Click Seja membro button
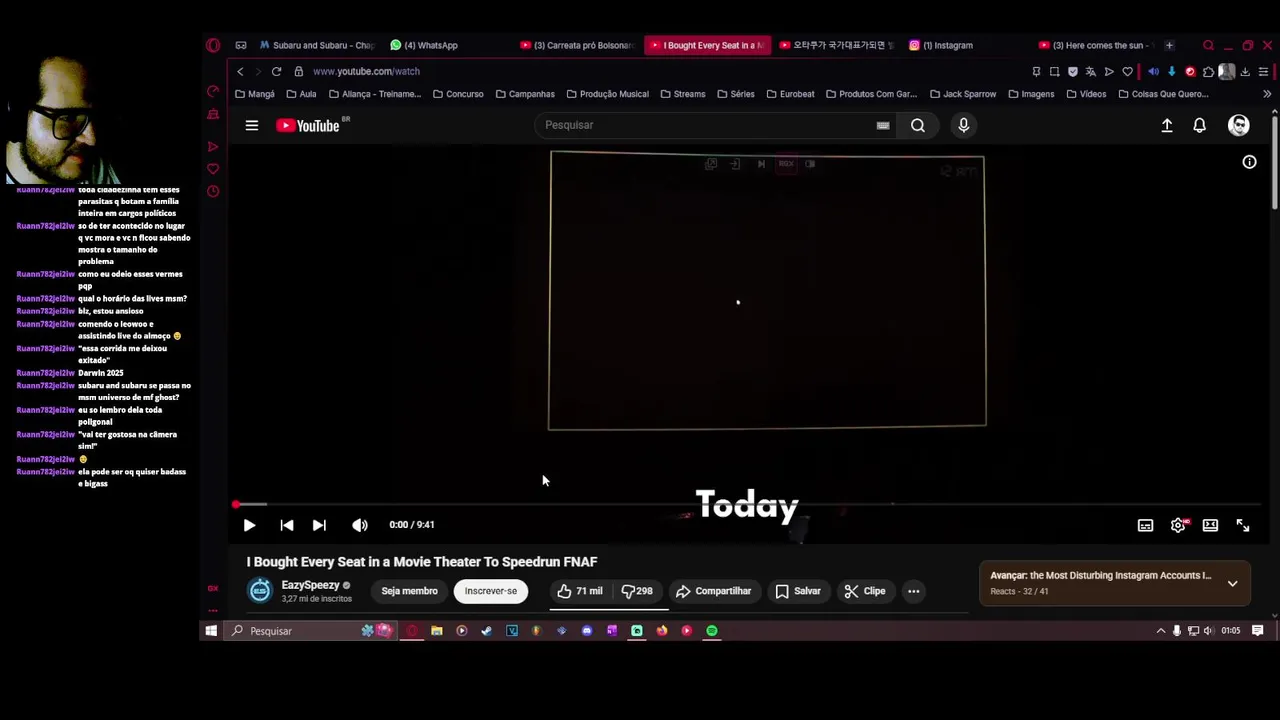1280x720 pixels. [409, 591]
